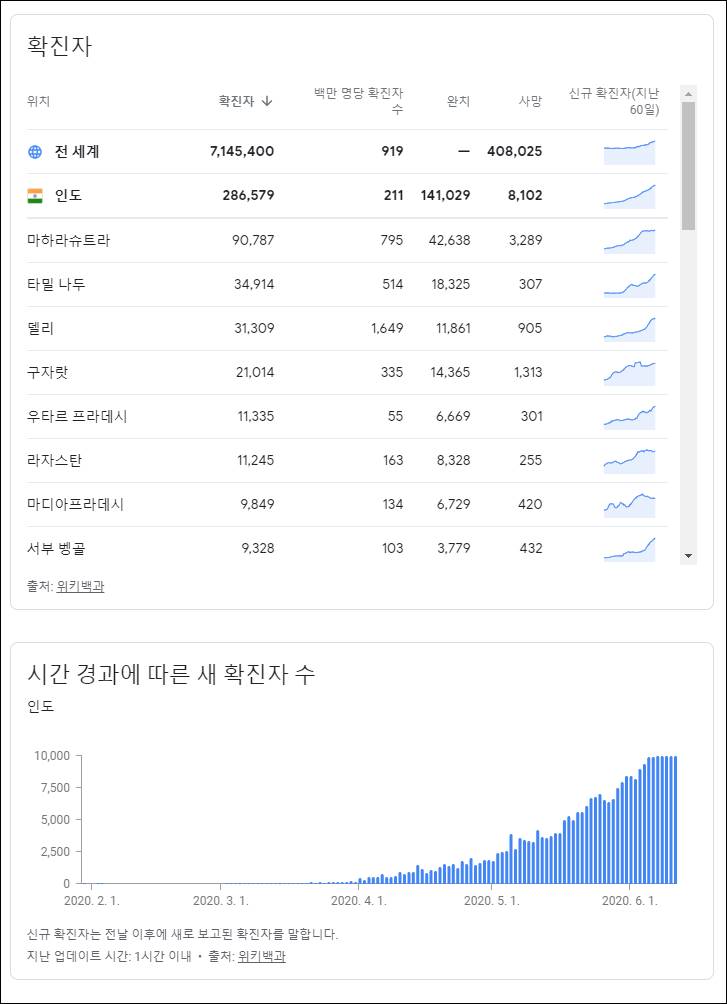Click worldwide confirmed count 7,145,400

pos(242,152)
